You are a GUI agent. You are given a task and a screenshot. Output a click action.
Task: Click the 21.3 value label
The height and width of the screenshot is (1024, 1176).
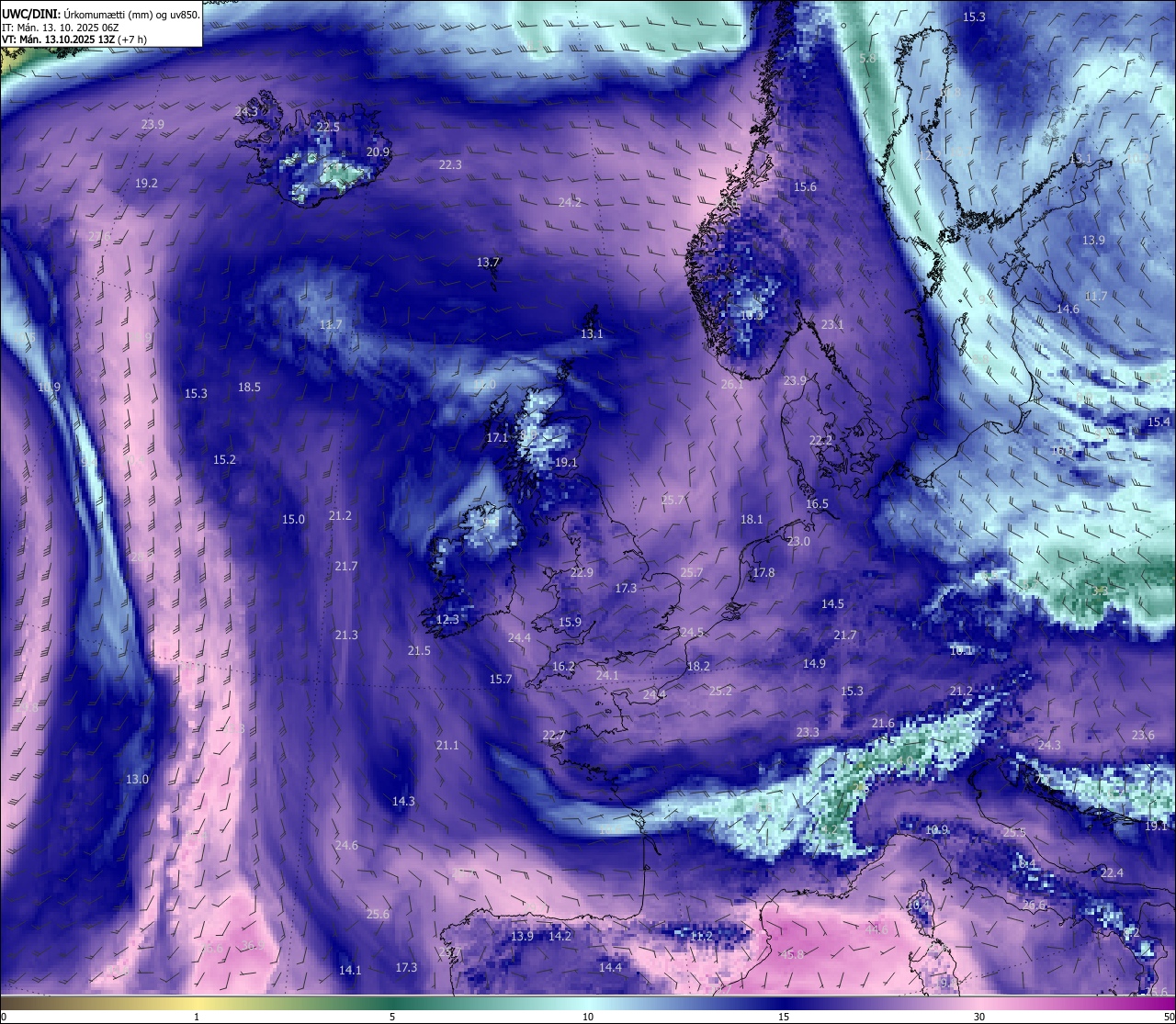coord(346,635)
